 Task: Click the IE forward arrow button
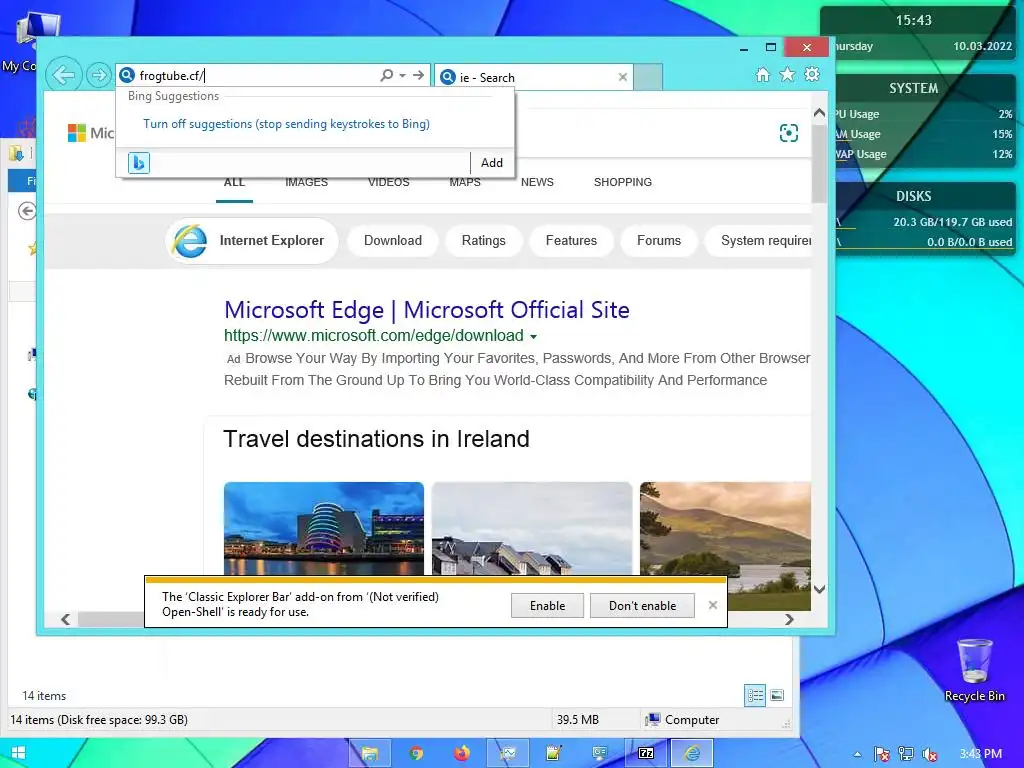99,75
